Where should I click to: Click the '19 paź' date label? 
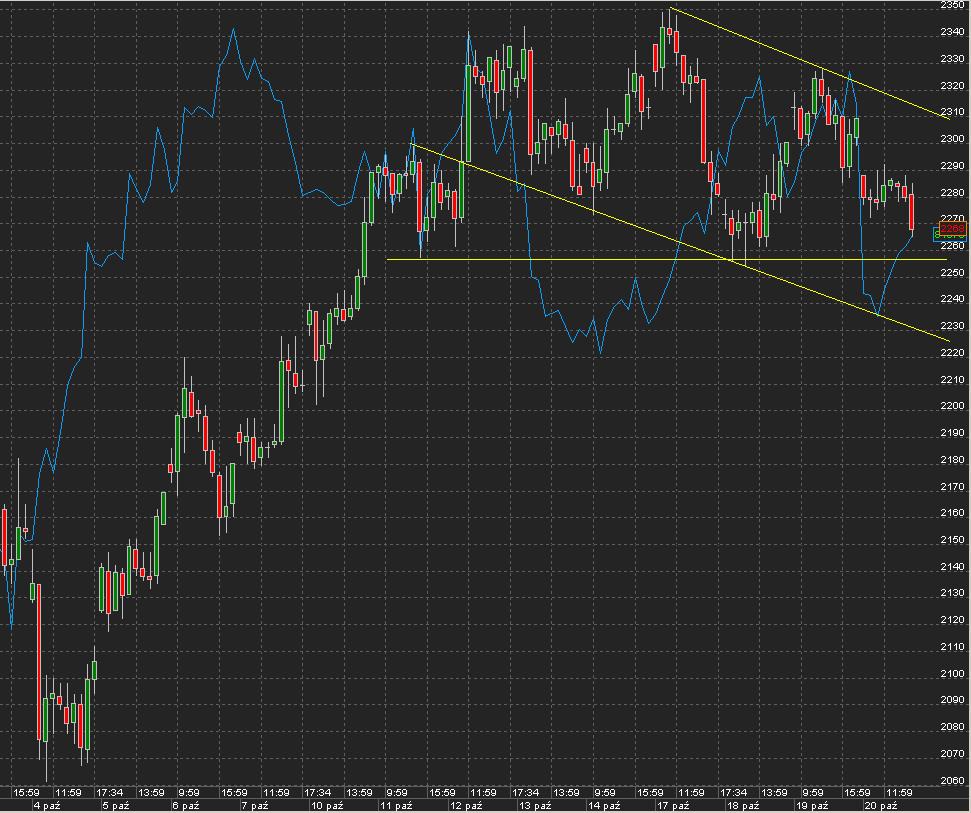pyautogui.click(x=812, y=806)
